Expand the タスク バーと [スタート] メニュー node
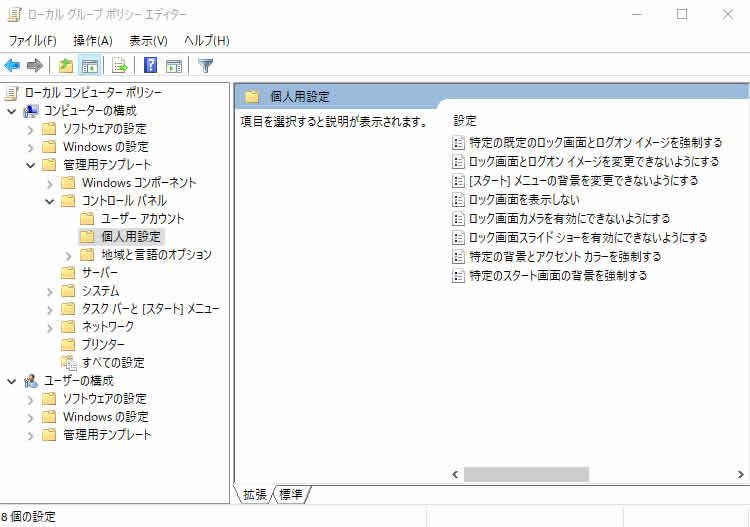Image resolution: width=750 pixels, height=527 pixels. (50, 309)
